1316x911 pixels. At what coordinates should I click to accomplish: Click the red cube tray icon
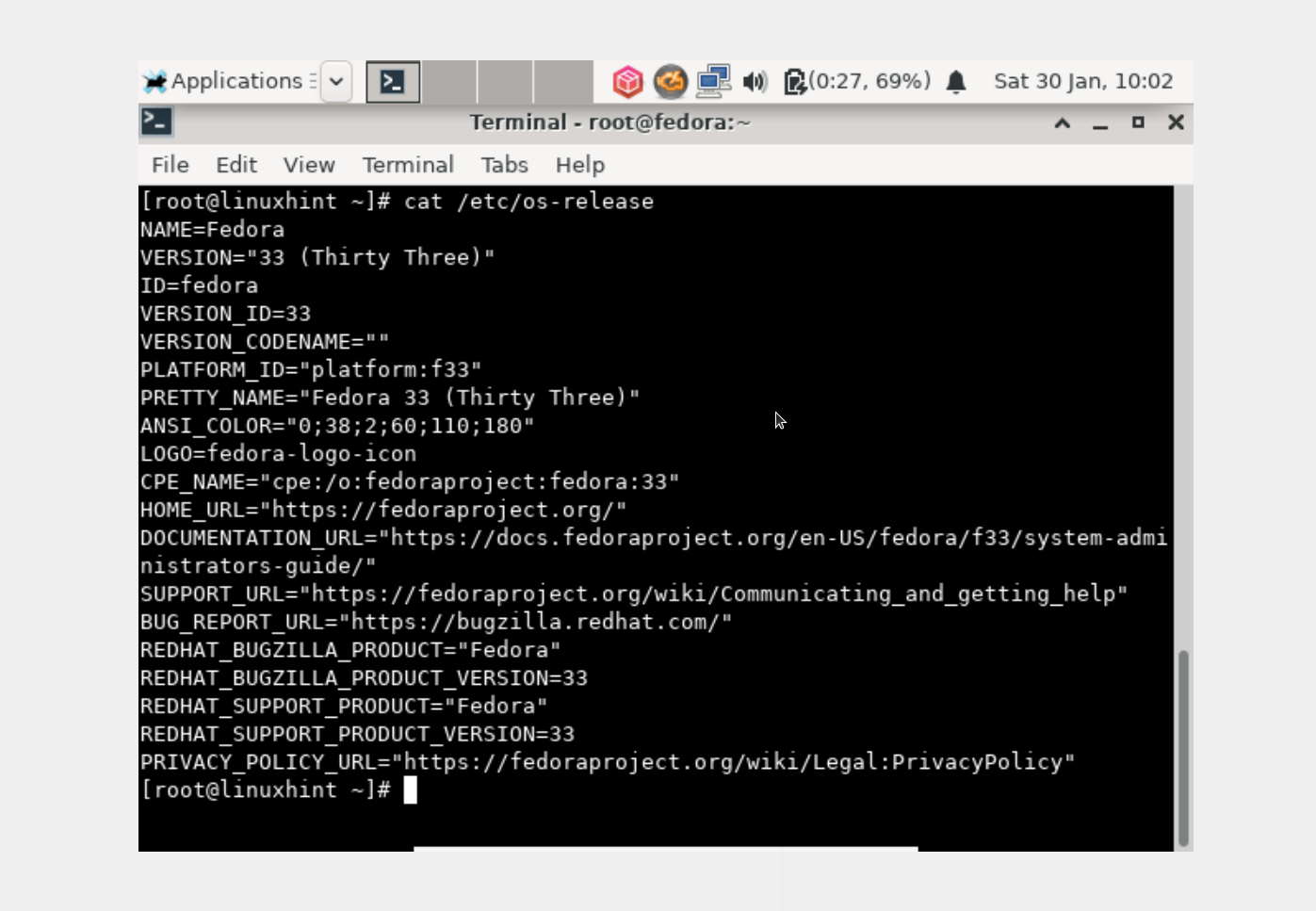[627, 82]
